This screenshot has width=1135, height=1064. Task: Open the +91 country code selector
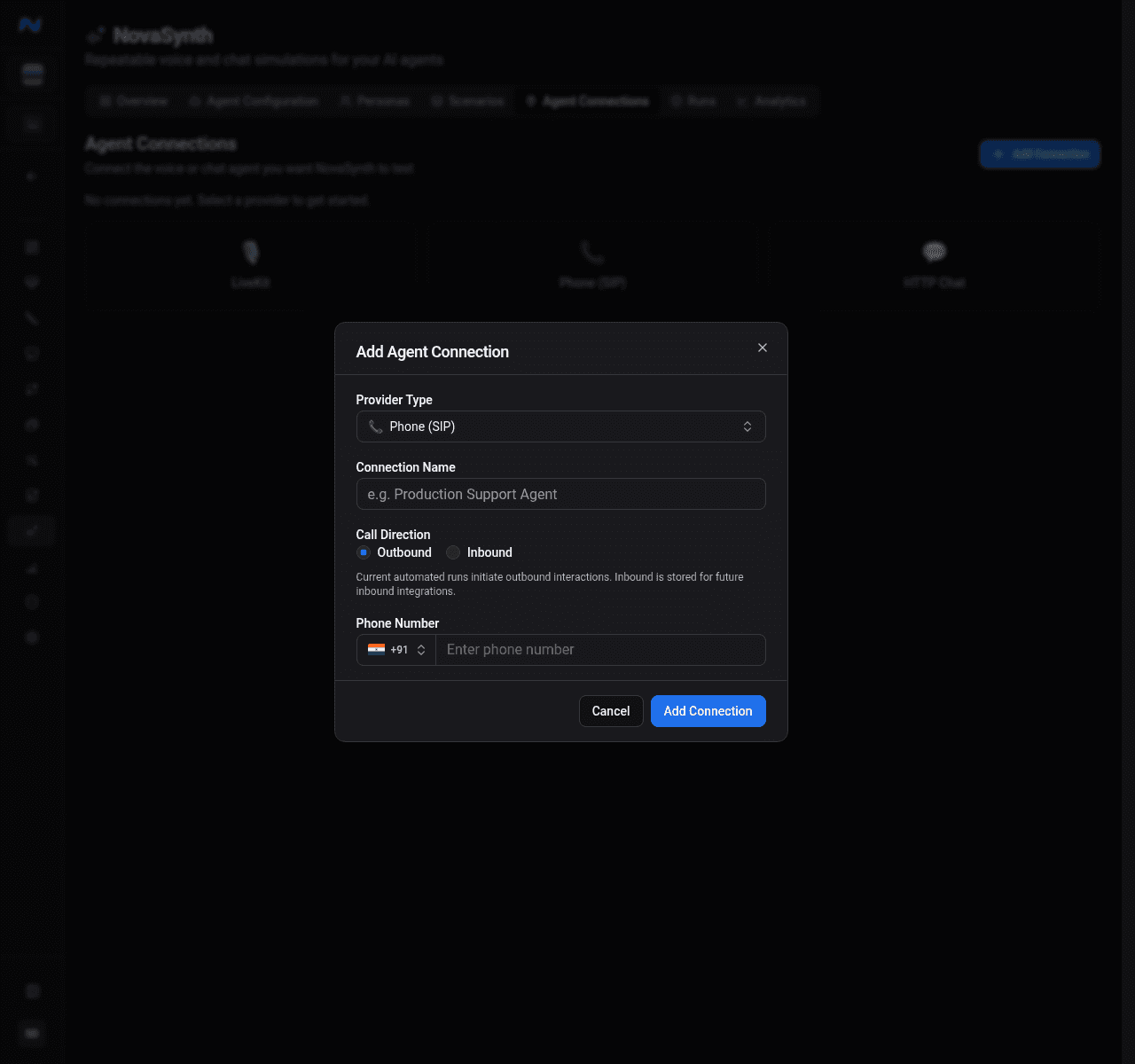point(396,650)
